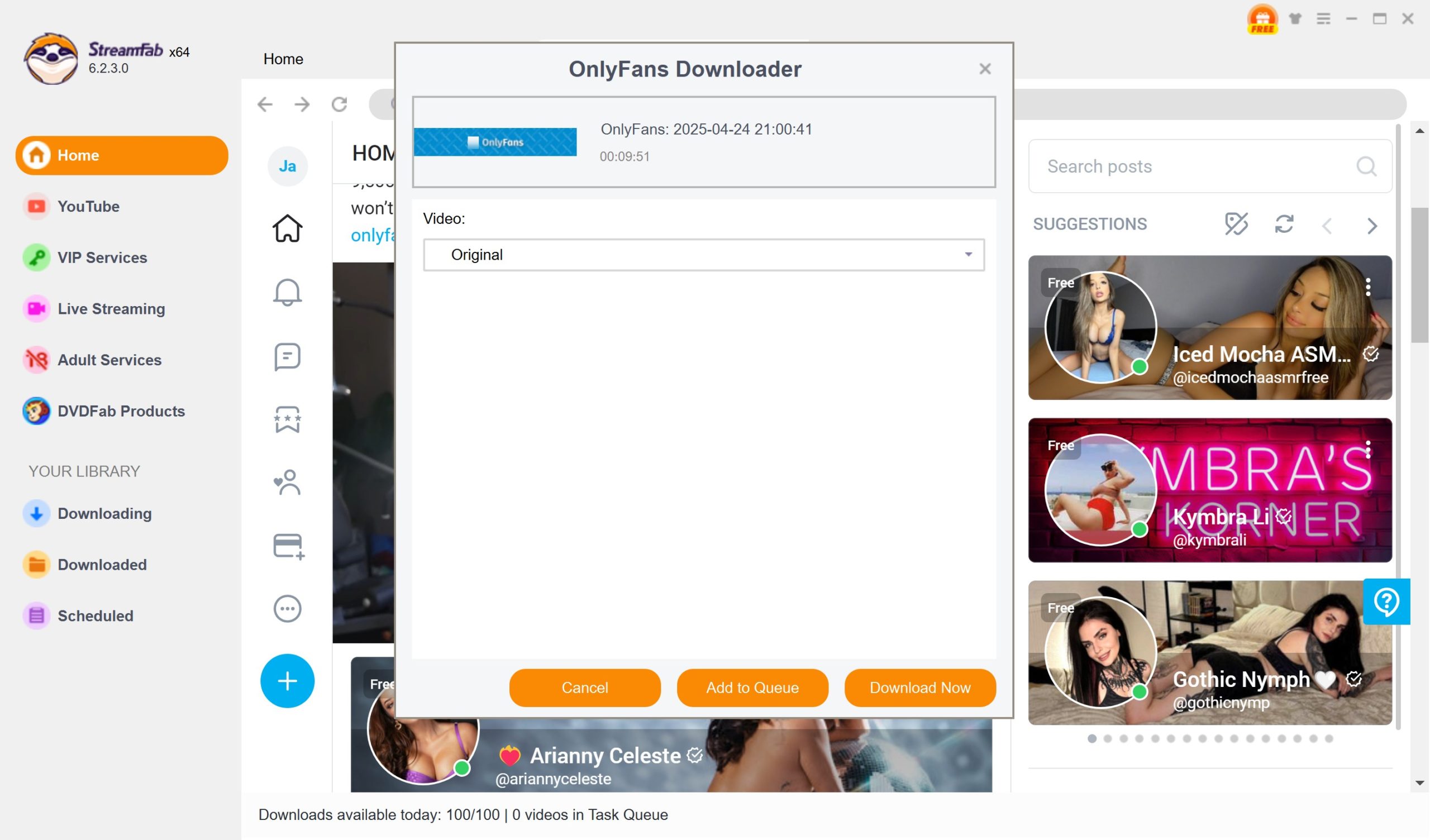1430x840 pixels.
Task: Select the last suggestions pagination dot
Action: [1329, 738]
